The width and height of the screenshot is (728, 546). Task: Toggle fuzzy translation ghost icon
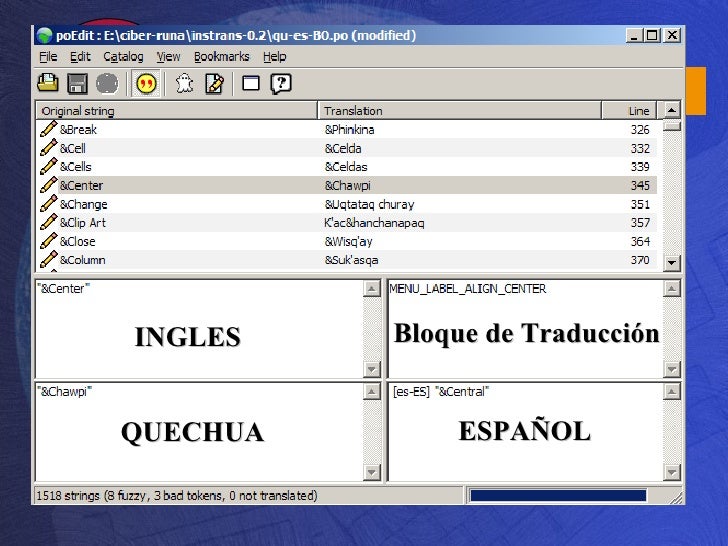[x=185, y=84]
